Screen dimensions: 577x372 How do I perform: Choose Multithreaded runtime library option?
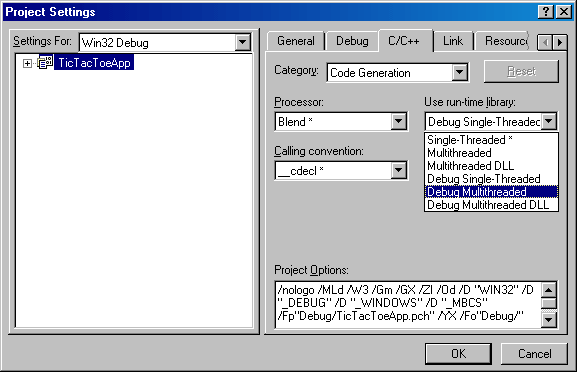491,153
